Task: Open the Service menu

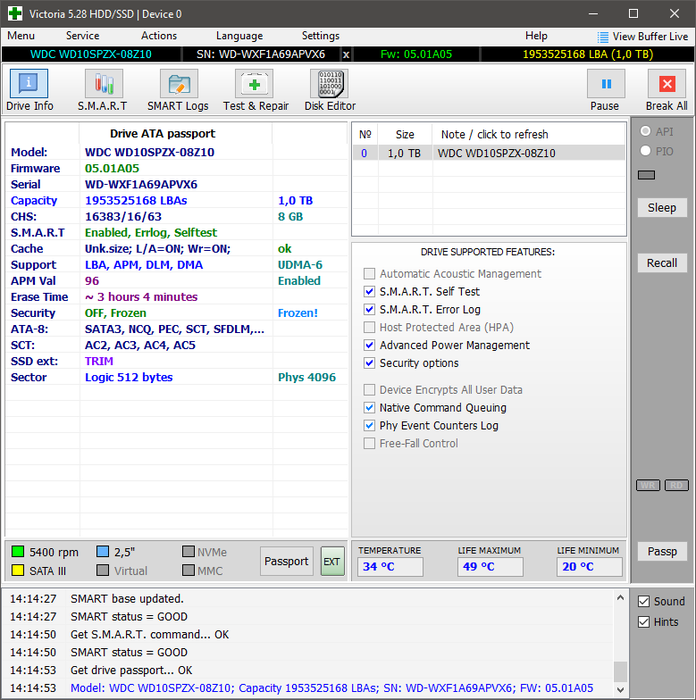Action: 83,36
